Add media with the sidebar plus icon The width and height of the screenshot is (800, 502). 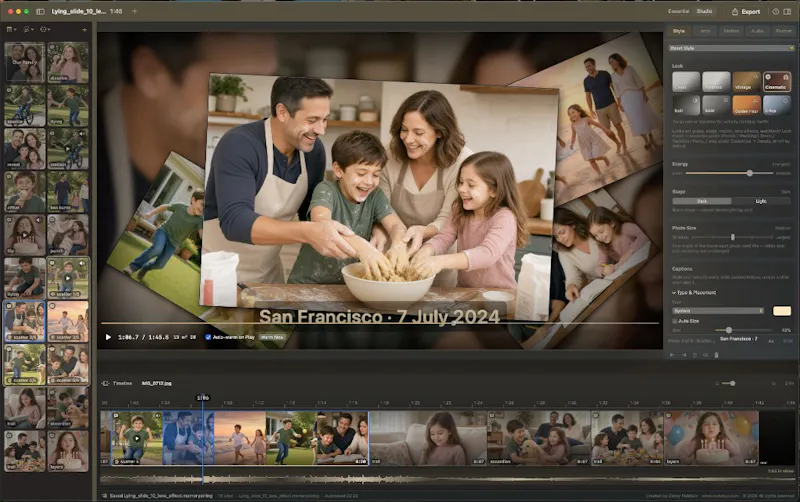[x=84, y=30]
